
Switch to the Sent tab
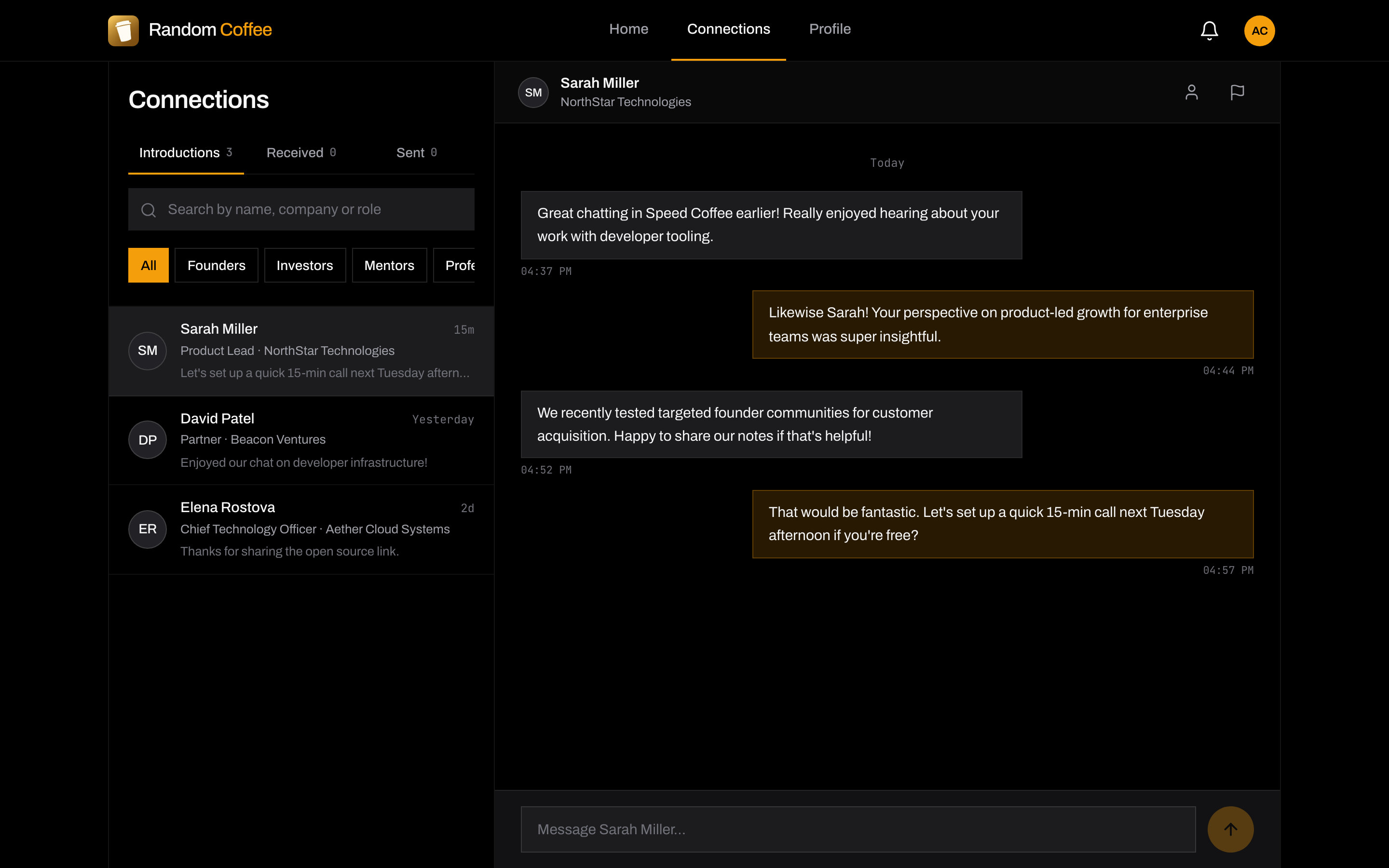click(x=416, y=153)
